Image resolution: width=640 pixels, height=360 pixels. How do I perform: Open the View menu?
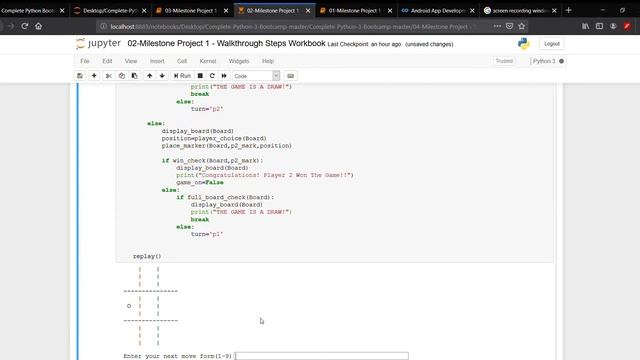point(131,61)
